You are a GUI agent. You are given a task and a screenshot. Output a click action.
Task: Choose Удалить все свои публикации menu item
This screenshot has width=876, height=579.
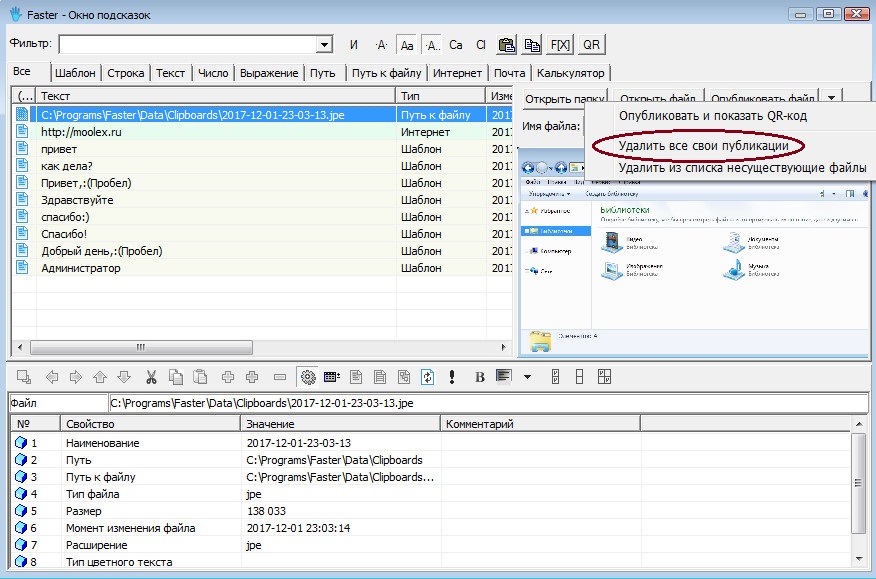[703, 146]
